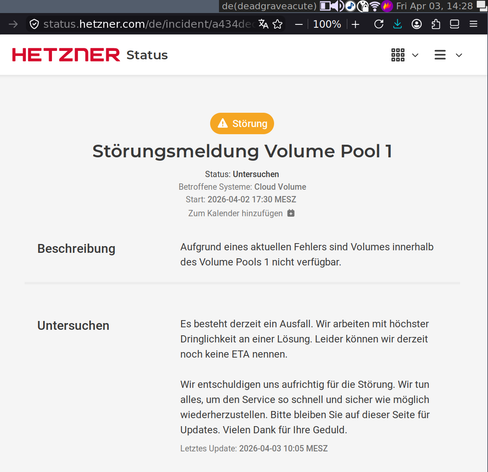Image resolution: width=488 pixels, height=472 pixels.
Task: Click the orange Störung badge
Action: click(242, 123)
